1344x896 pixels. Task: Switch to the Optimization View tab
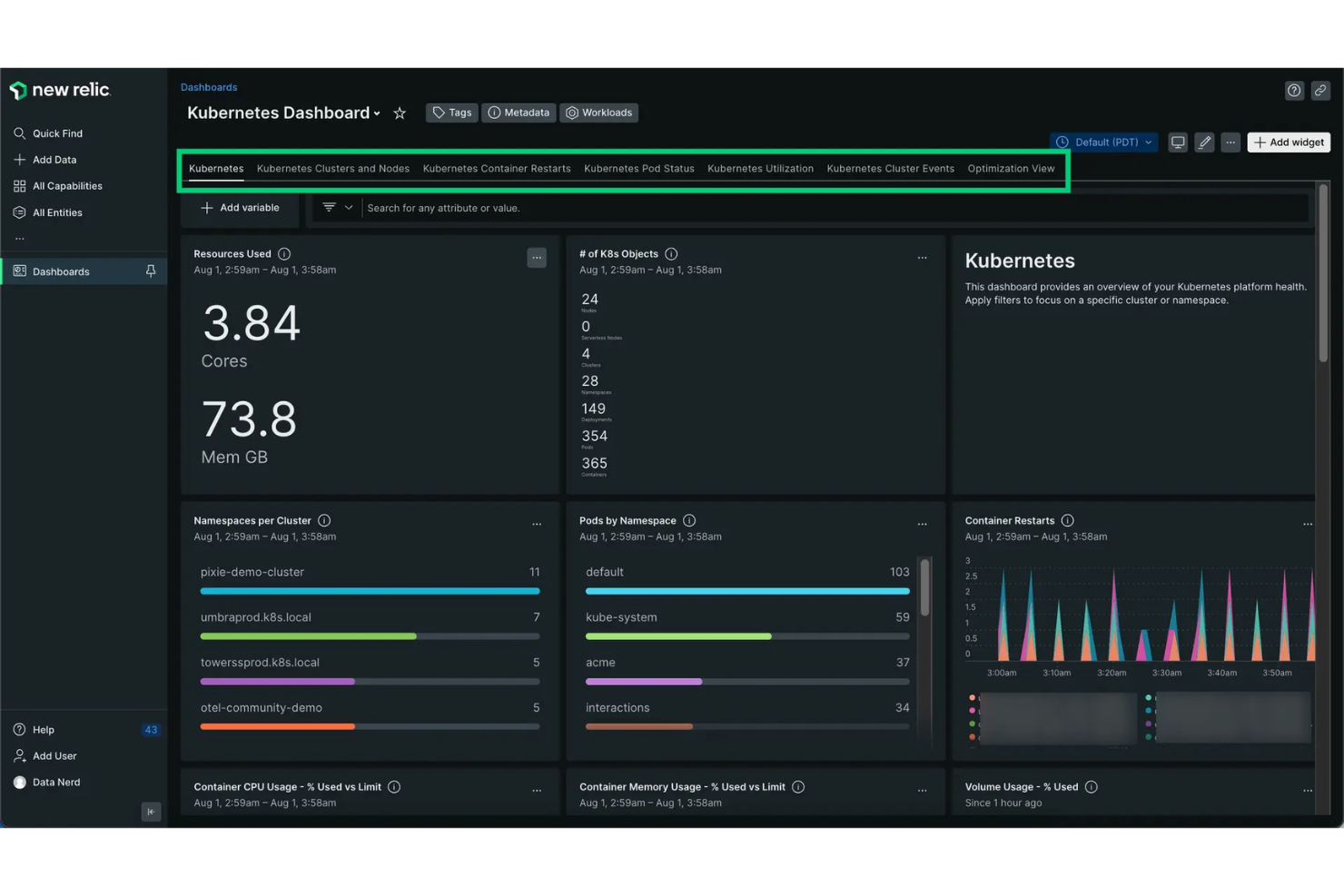(x=1011, y=169)
